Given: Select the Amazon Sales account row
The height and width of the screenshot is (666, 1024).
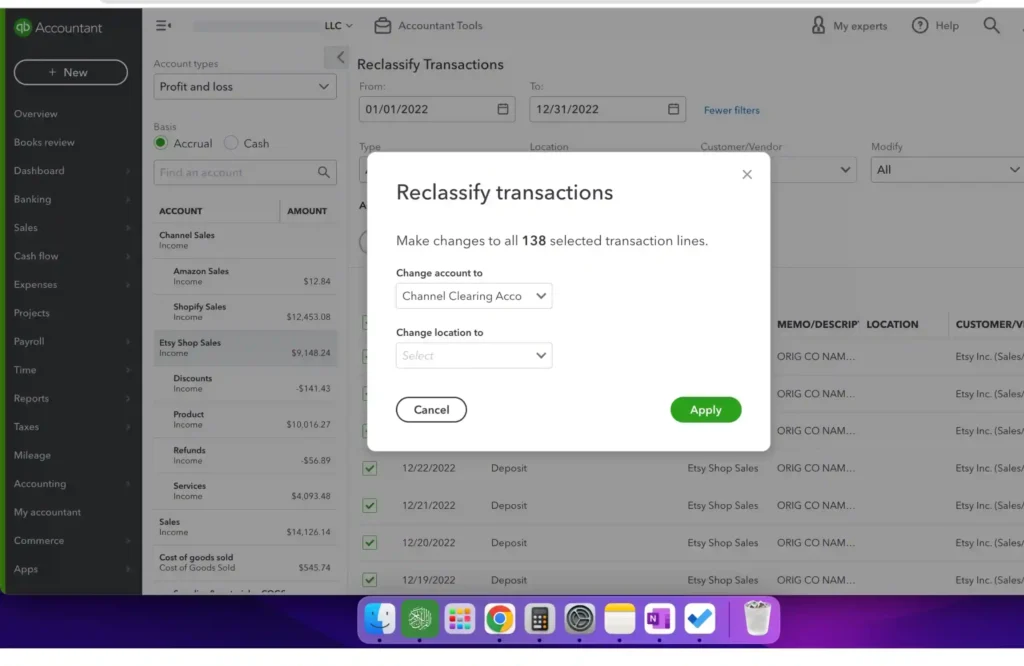Looking at the screenshot, I should click(246, 276).
